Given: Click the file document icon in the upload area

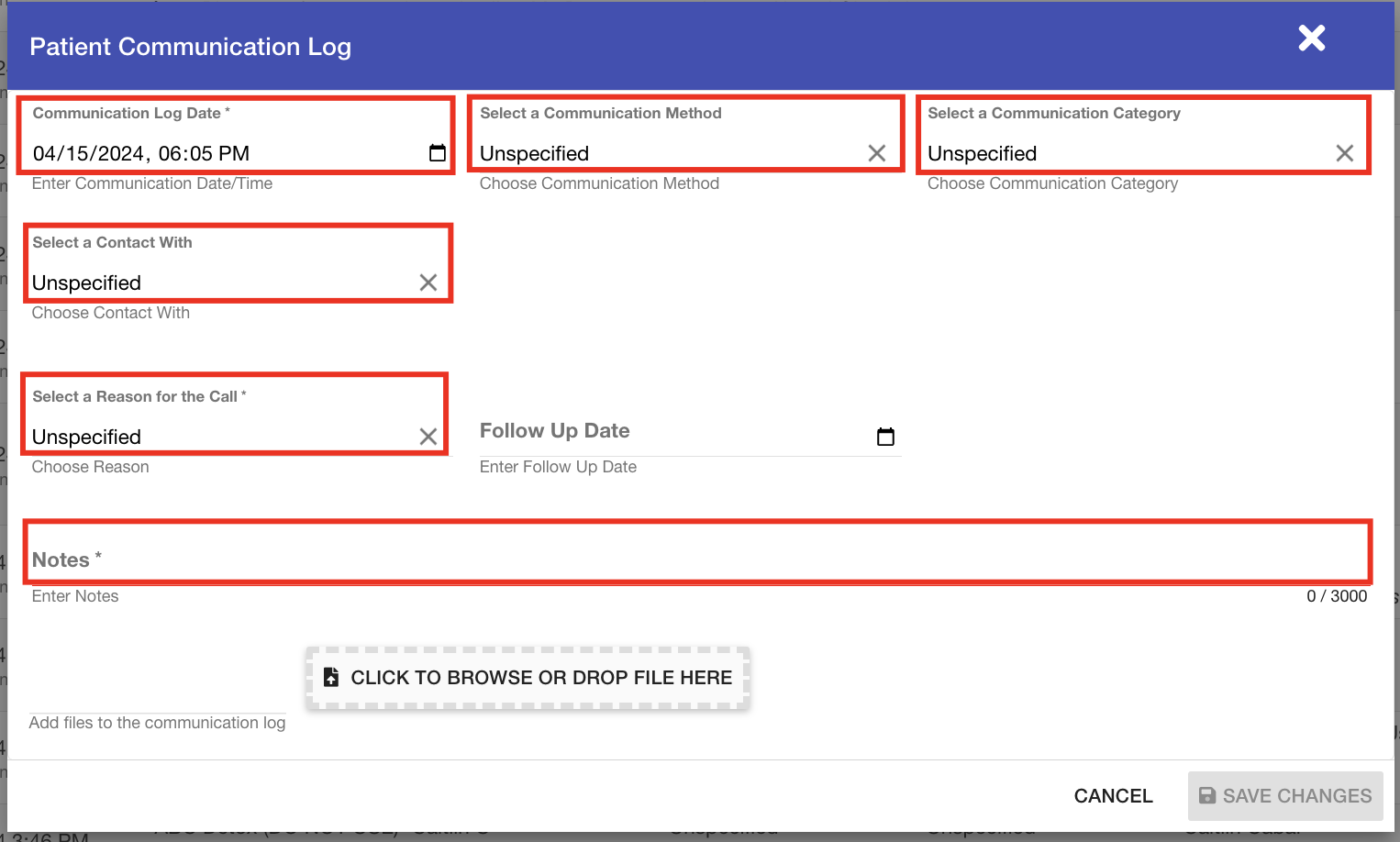Looking at the screenshot, I should [330, 677].
